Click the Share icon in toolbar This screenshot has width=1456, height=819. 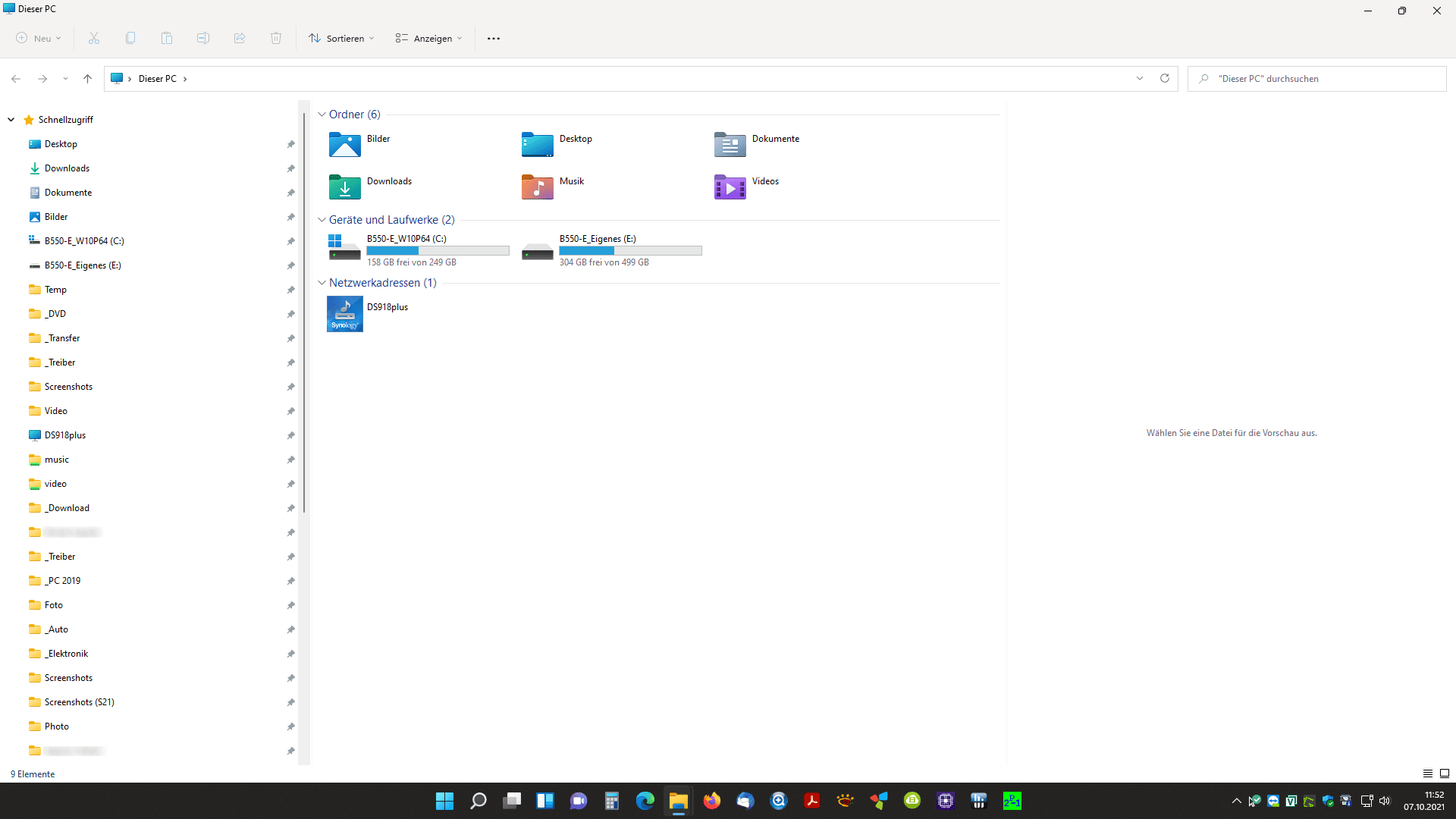240,38
